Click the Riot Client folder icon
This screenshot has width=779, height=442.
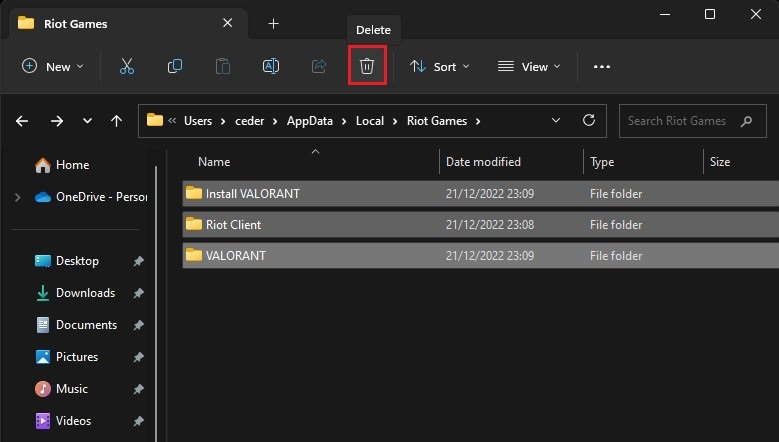[194, 224]
